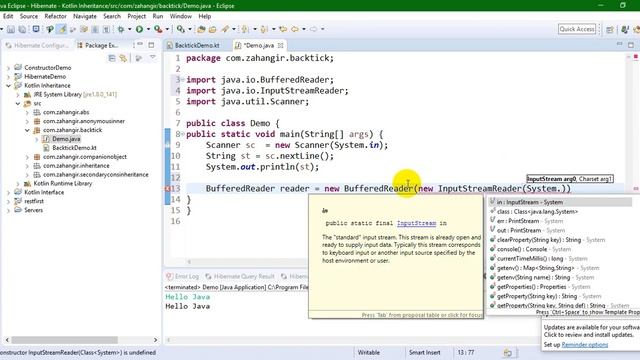Click the Quick Access search field
This screenshot has height=360, width=640.
coord(577,29)
